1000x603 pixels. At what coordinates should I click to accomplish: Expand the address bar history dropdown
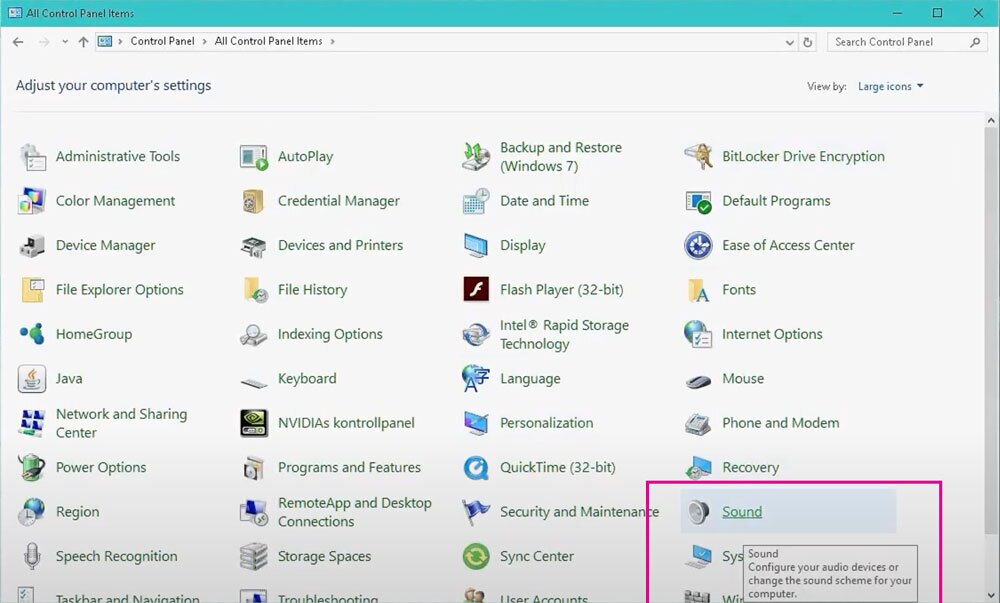790,42
